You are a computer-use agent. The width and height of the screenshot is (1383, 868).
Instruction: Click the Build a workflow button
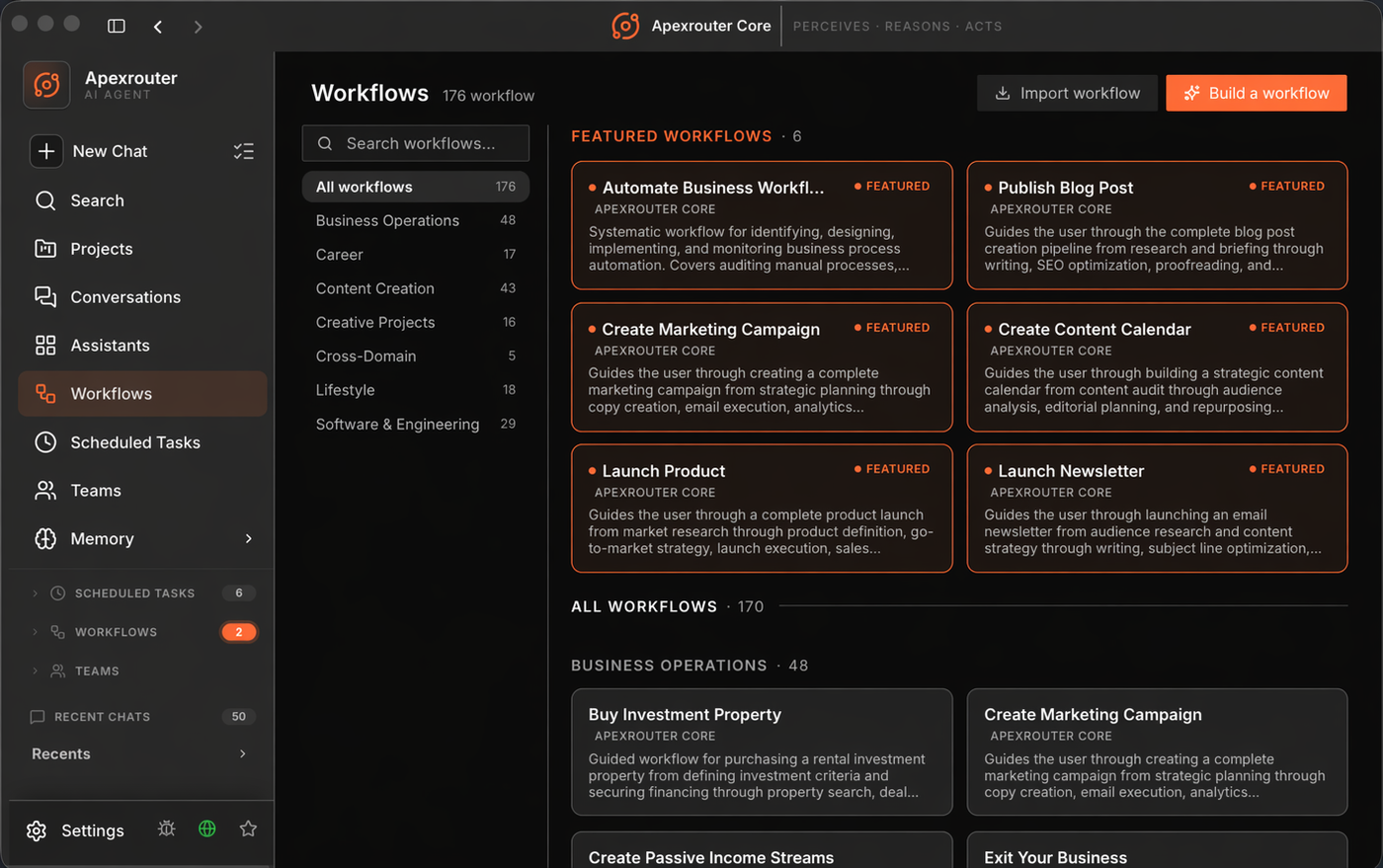click(1257, 93)
